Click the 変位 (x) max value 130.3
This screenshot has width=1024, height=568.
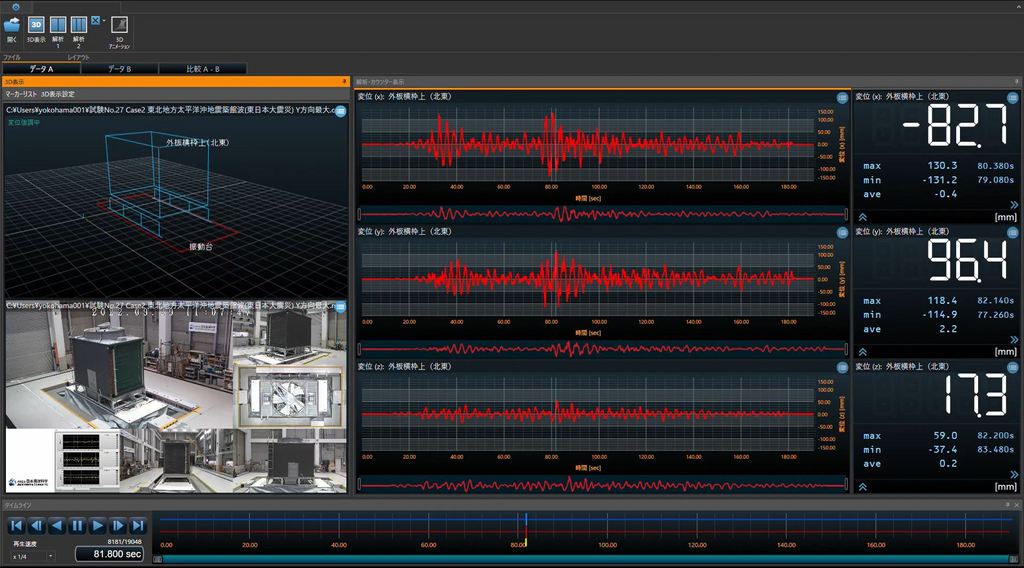(942, 166)
